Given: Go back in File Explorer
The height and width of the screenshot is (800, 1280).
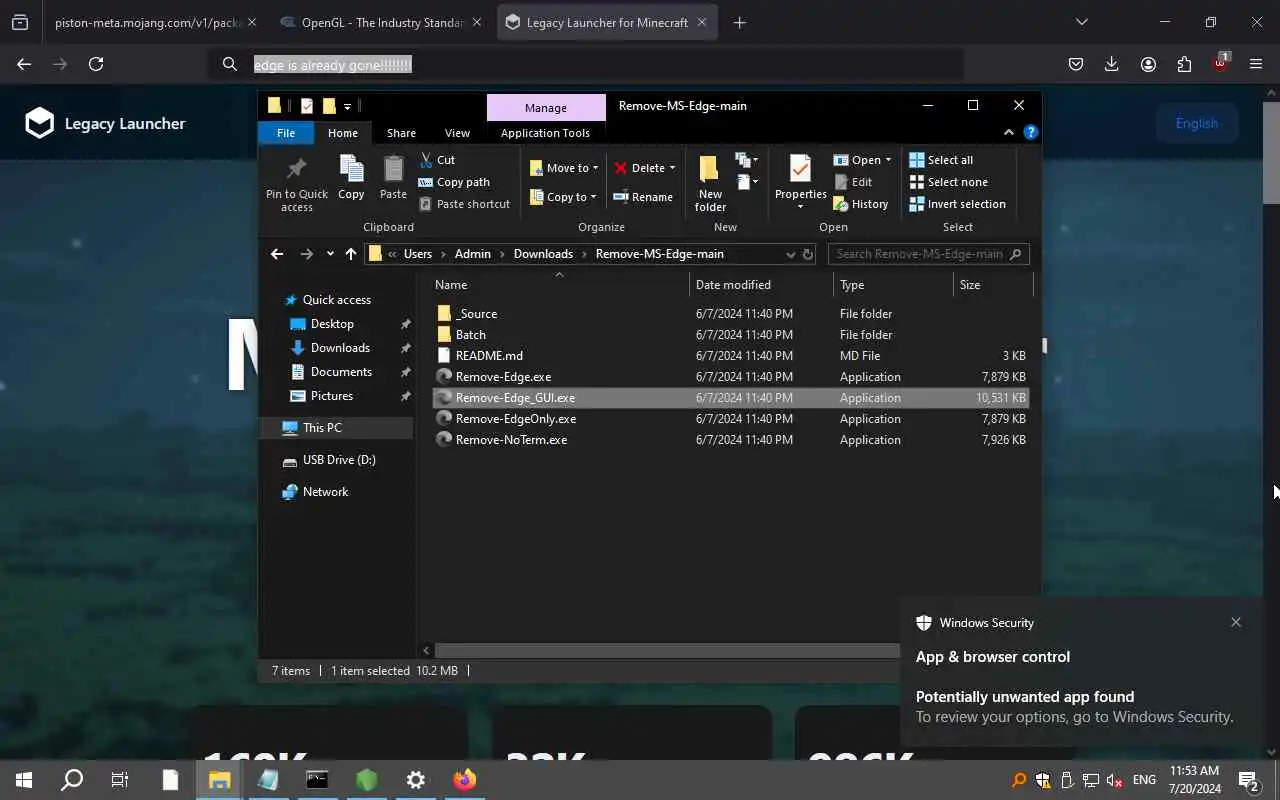Looking at the screenshot, I should (277, 254).
